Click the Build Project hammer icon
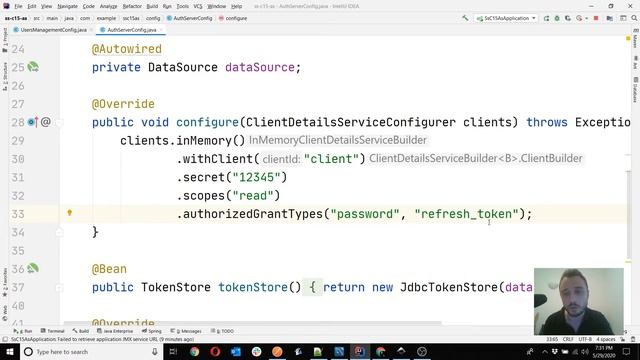 point(465,18)
